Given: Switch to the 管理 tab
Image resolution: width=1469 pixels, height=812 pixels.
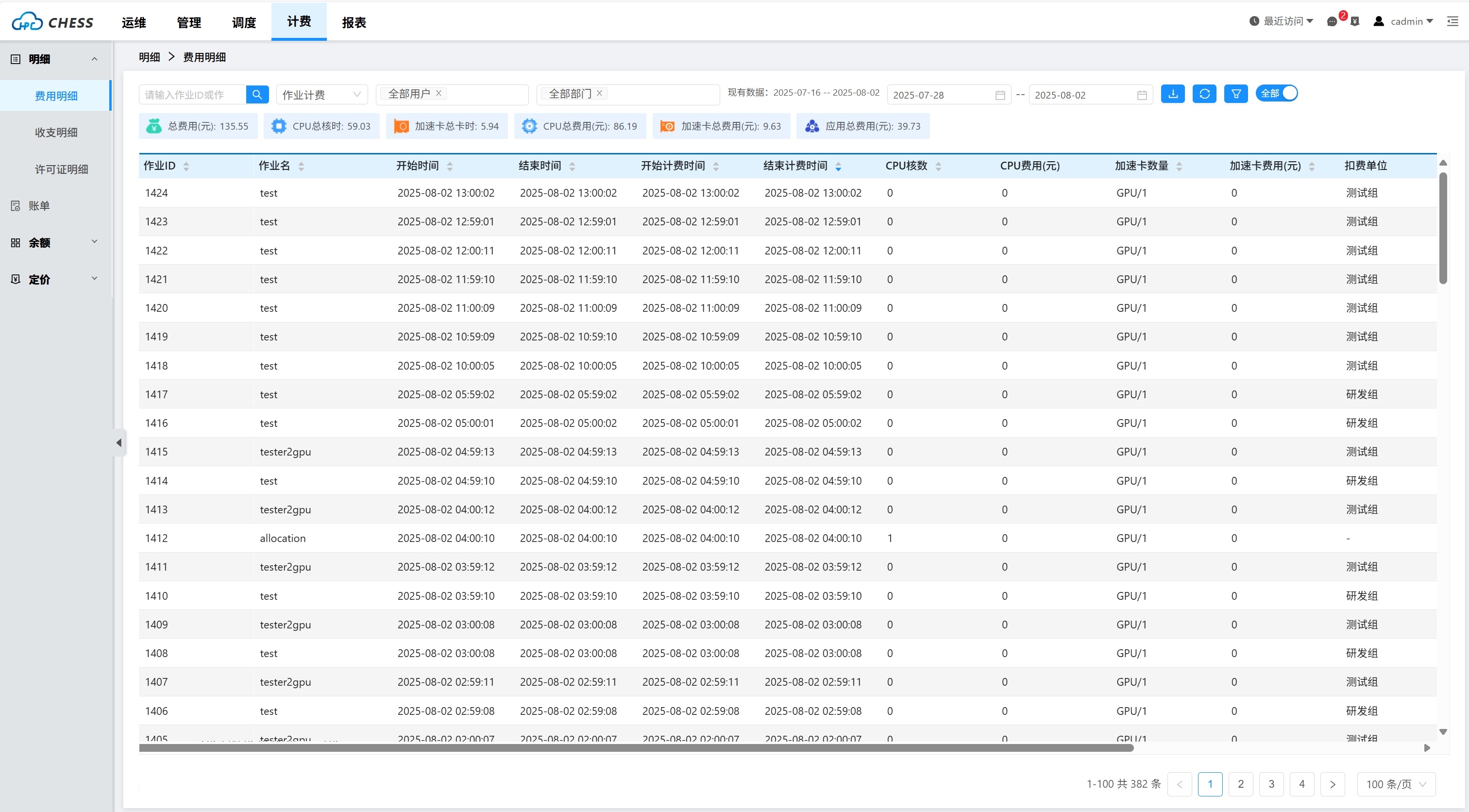Looking at the screenshot, I should (x=189, y=22).
